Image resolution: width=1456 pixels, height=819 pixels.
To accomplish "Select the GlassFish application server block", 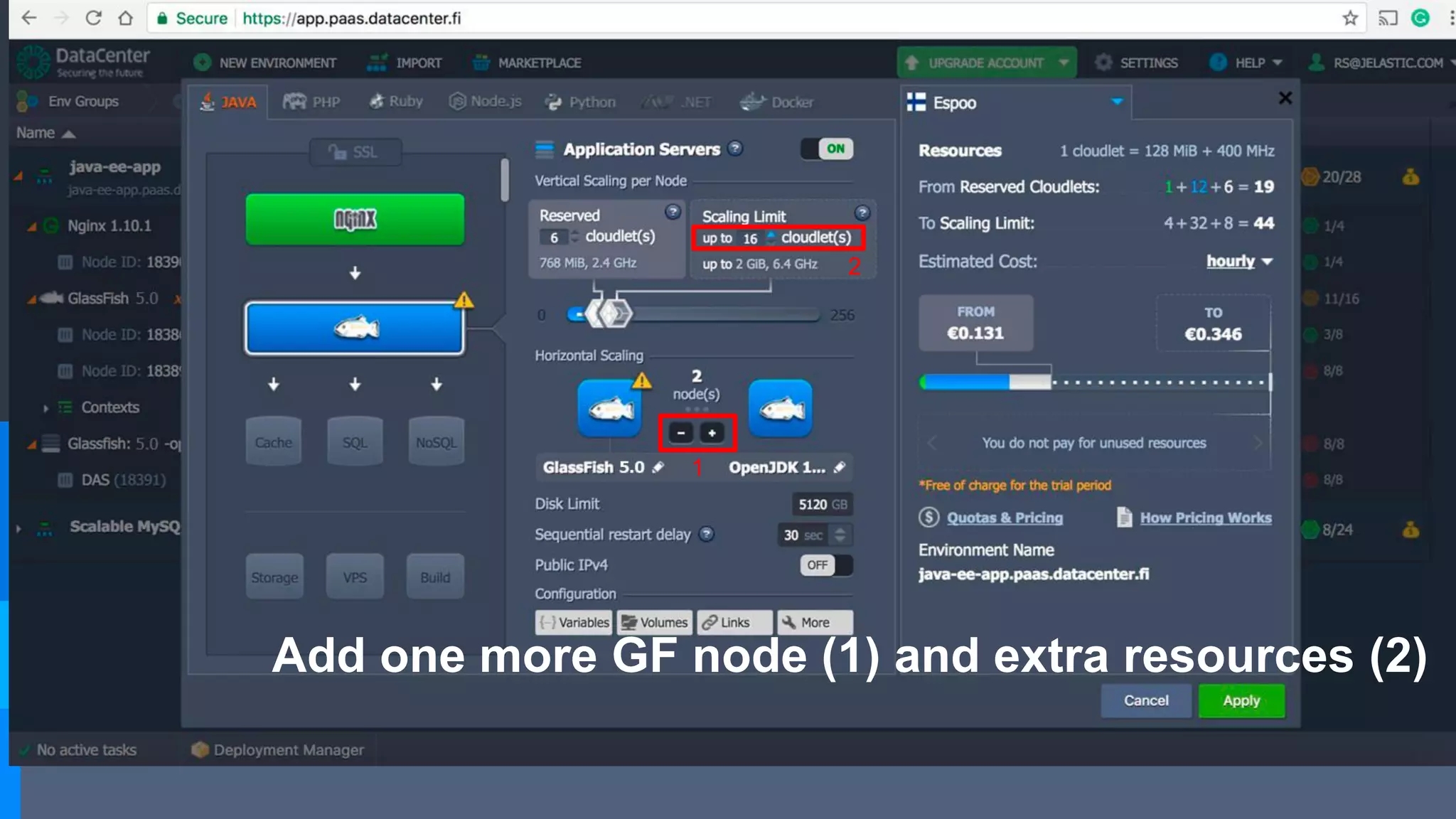I will point(355,328).
